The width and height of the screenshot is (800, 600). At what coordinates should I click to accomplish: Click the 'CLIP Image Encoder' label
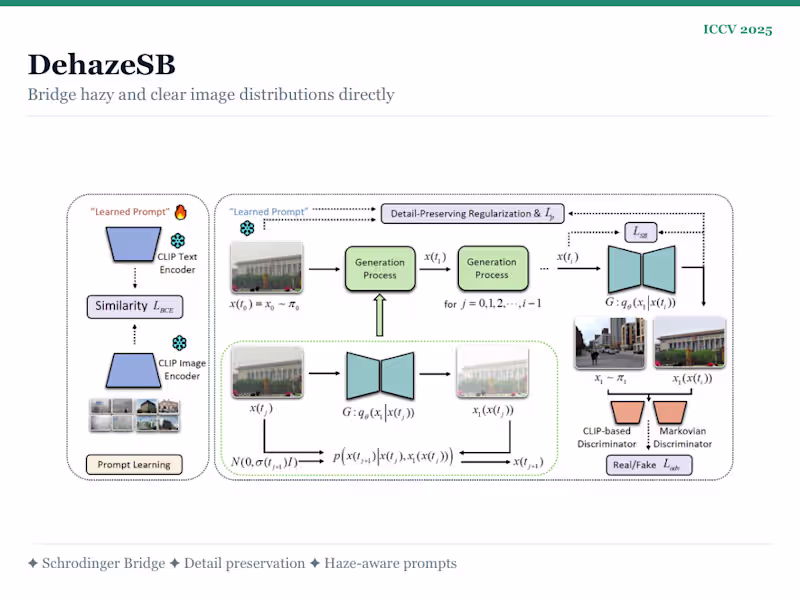[x=182, y=369]
